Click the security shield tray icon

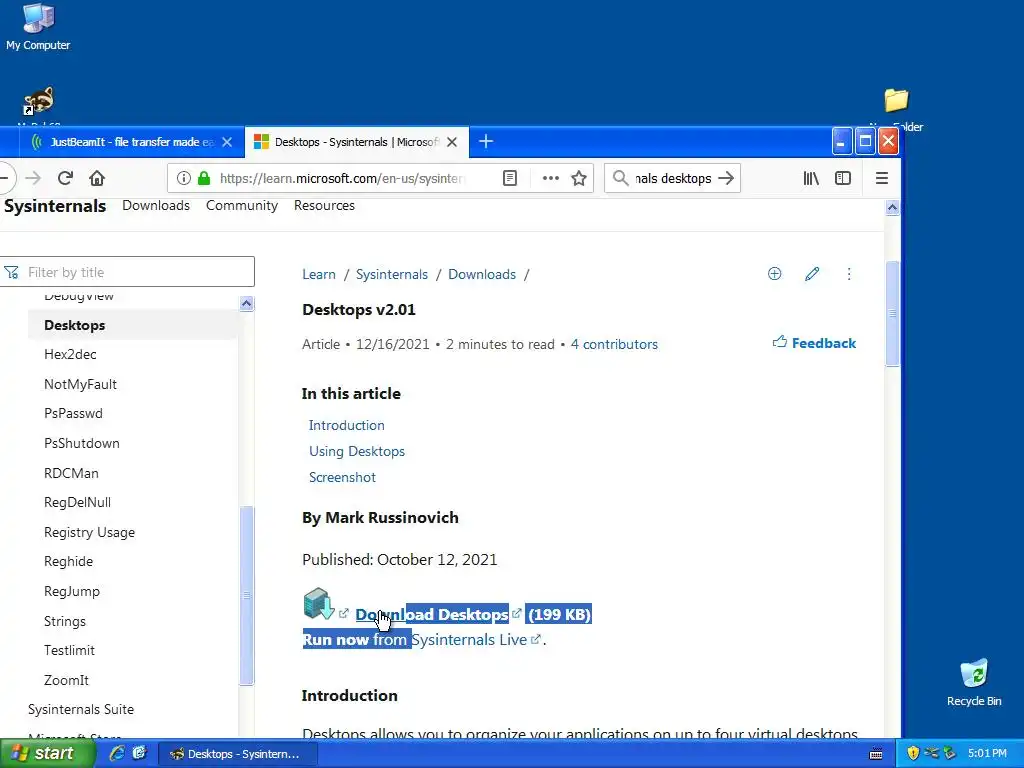(x=913, y=753)
